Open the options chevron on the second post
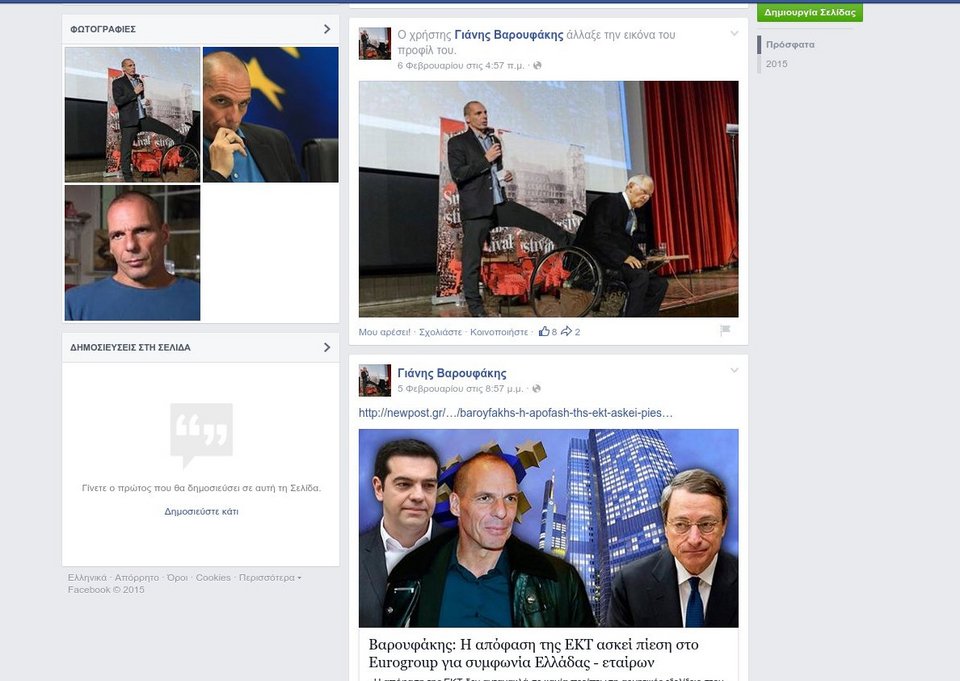 pos(734,368)
